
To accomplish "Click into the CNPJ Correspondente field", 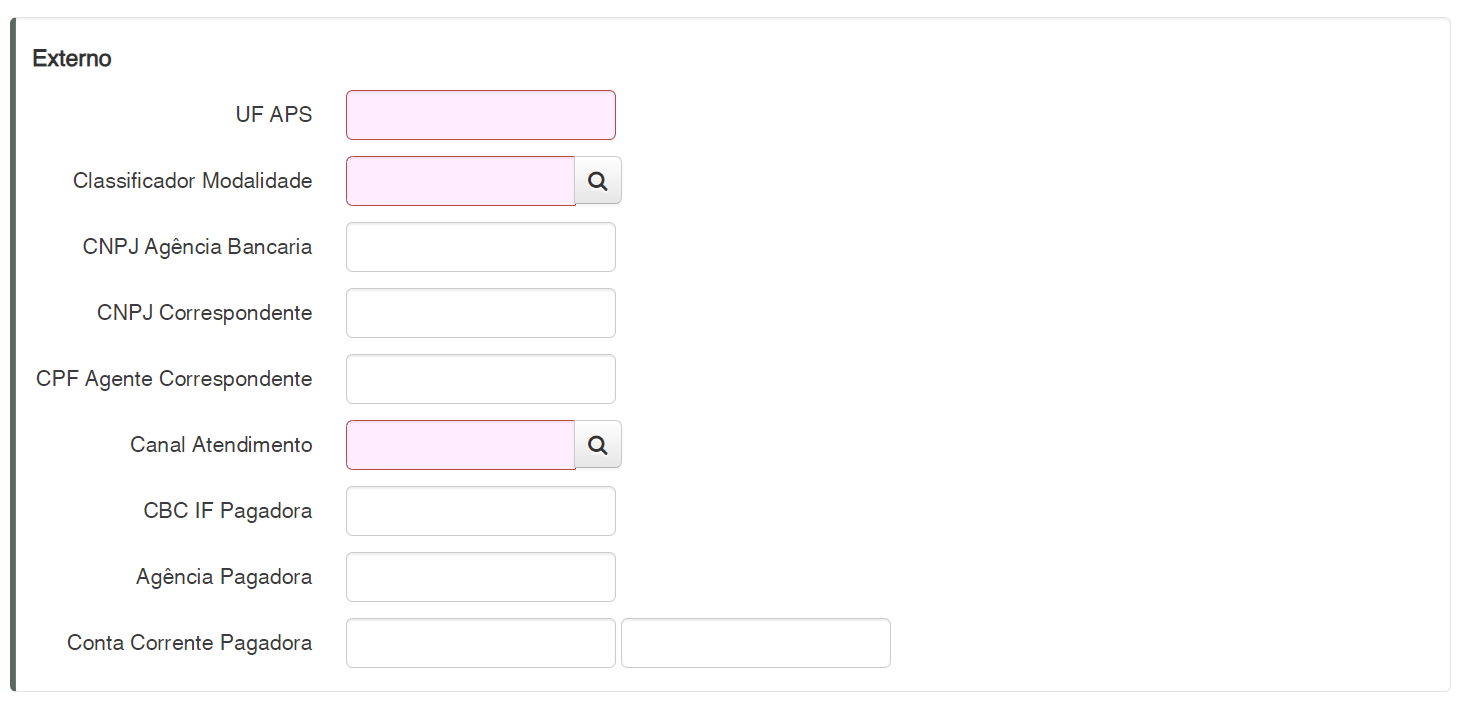I will tap(480, 313).
